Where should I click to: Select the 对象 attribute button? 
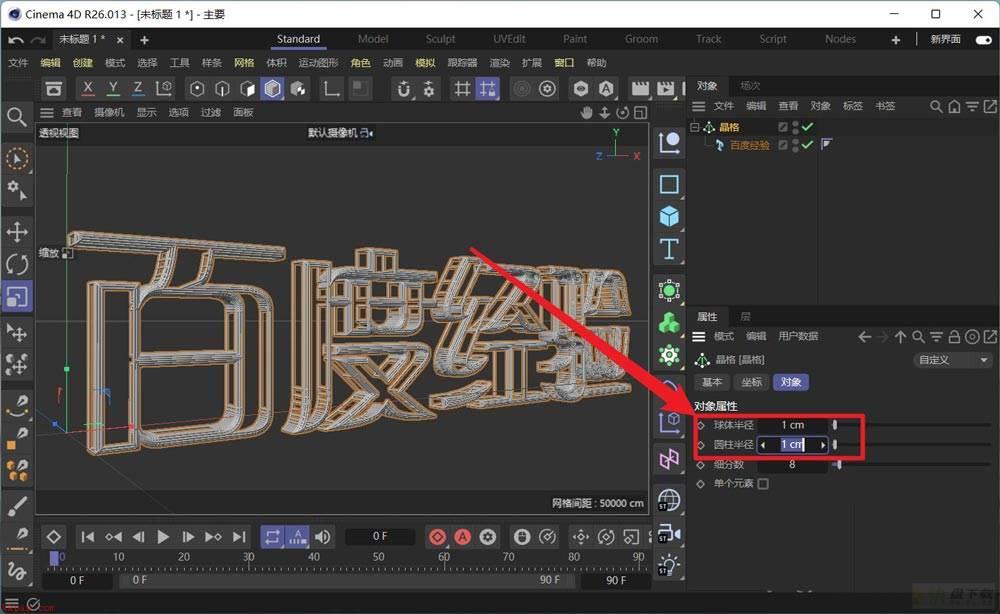click(x=791, y=382)
